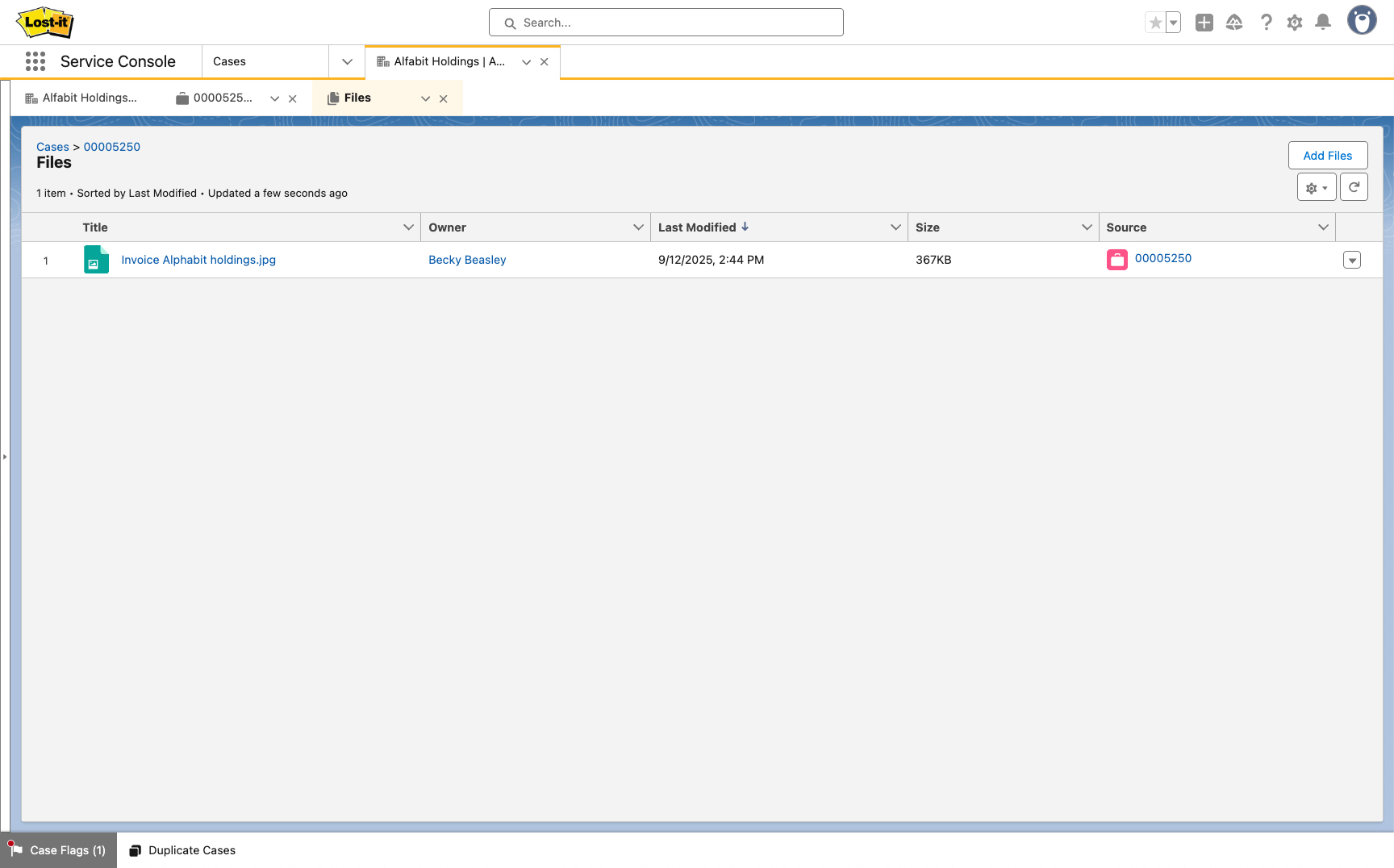This screenshot has height=868, width=1394.
Task: Open your user avatar profile menu
Action: point(1362,20)
